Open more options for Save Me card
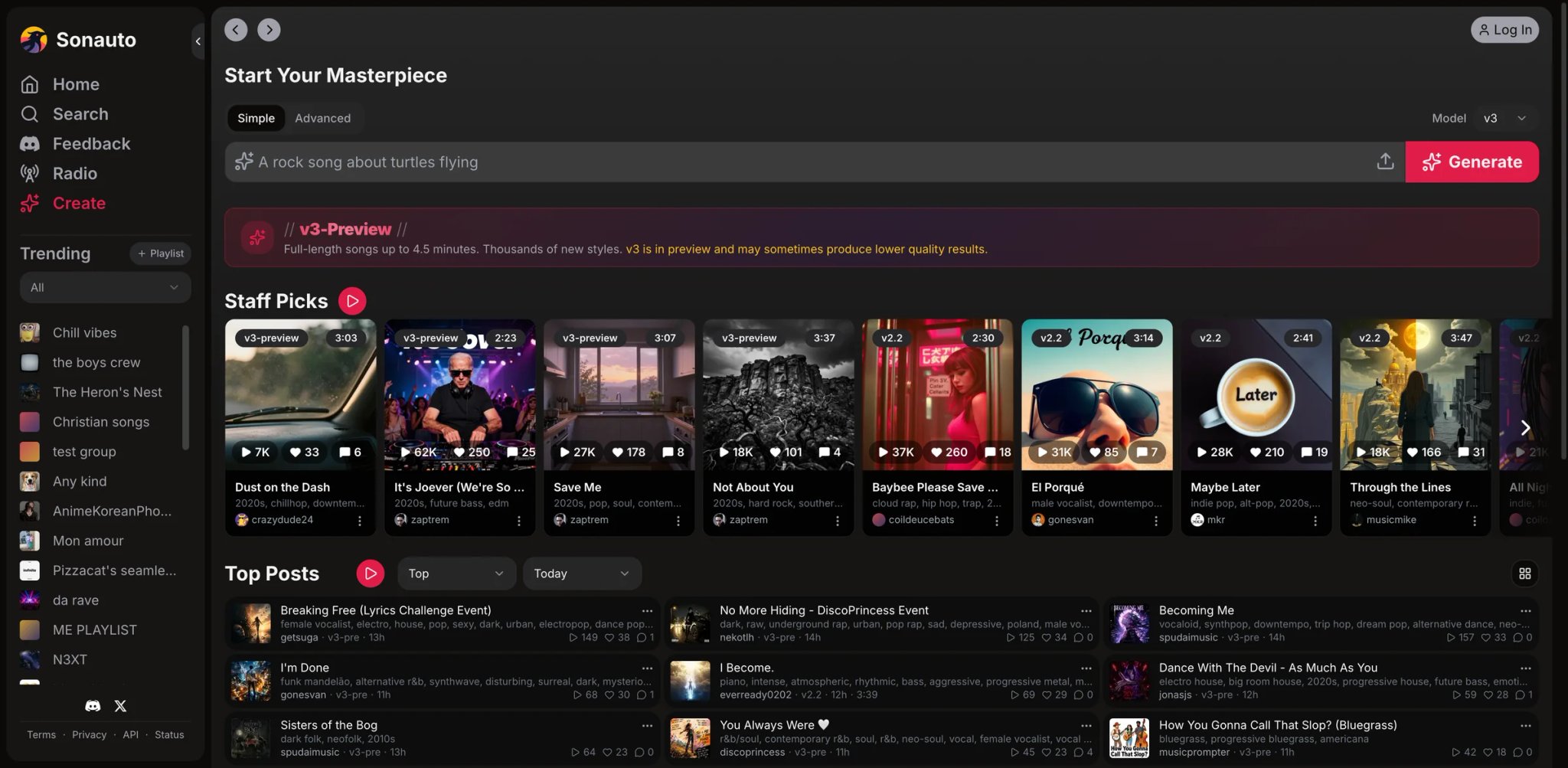Screen dimensions: 1568x768 pyautogui.click(x=678, y=521)
